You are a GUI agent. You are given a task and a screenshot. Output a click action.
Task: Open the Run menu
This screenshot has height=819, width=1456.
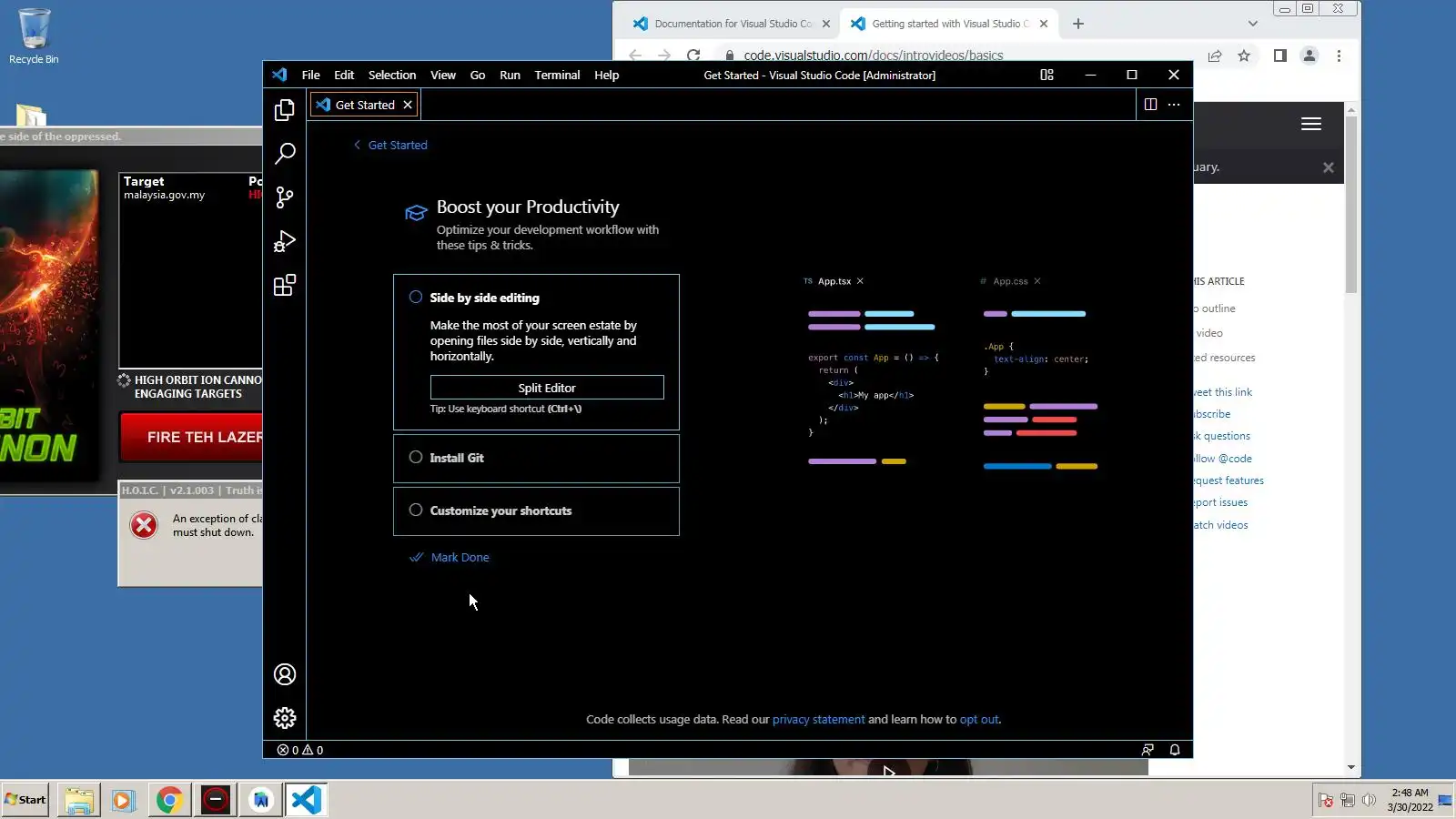coord(510,75)
